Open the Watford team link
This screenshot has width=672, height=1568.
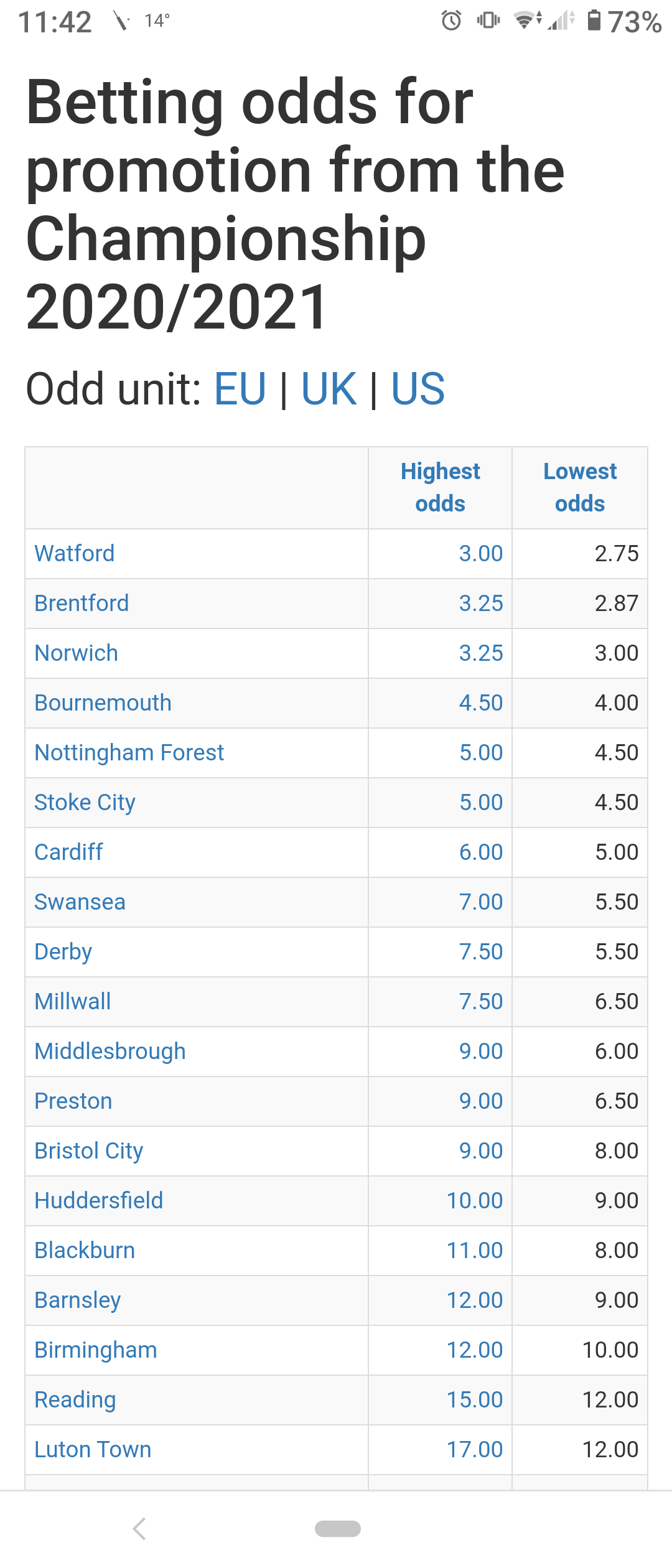pyautogui.click(x=75, y=554)
